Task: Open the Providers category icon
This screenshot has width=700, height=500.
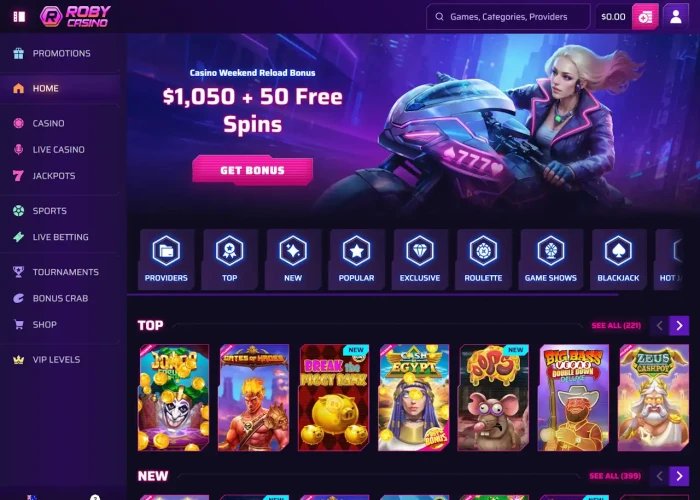Action: click(x=166, y=259)
